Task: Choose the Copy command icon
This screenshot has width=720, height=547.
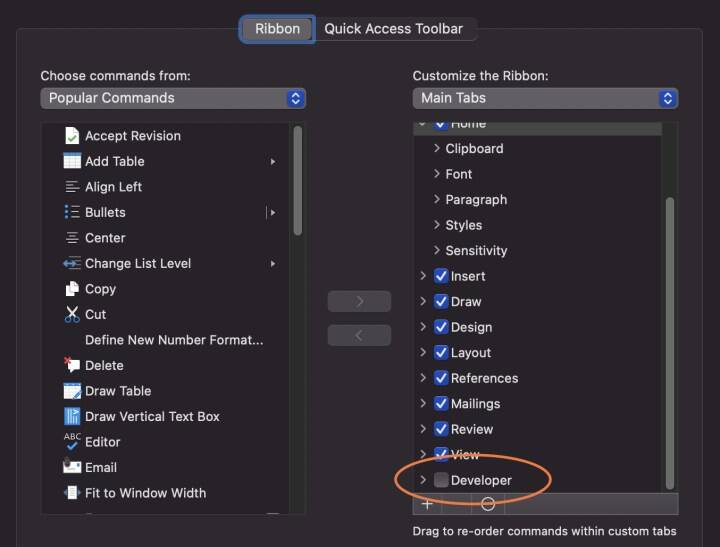Action: point(72,289)
